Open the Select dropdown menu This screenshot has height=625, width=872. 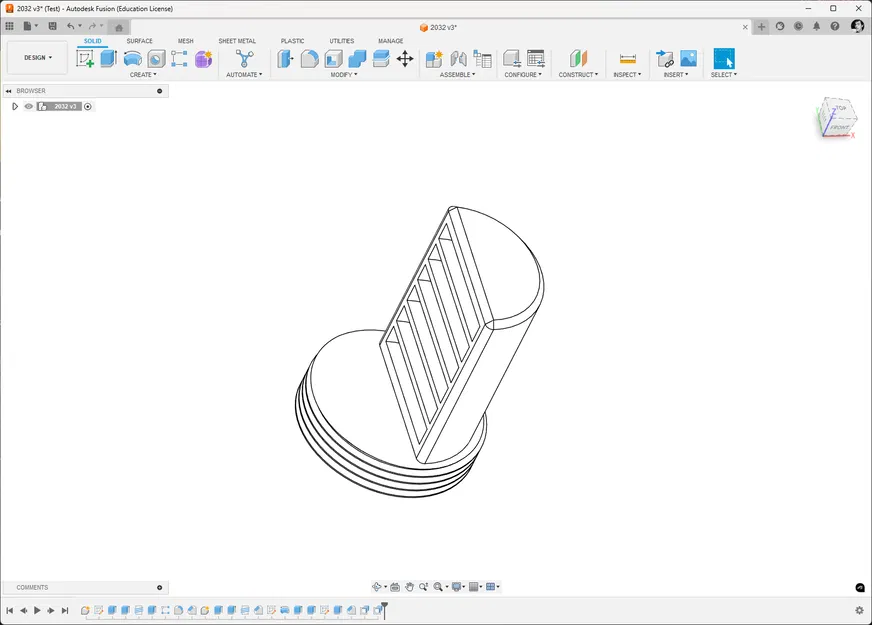point(724,75)
